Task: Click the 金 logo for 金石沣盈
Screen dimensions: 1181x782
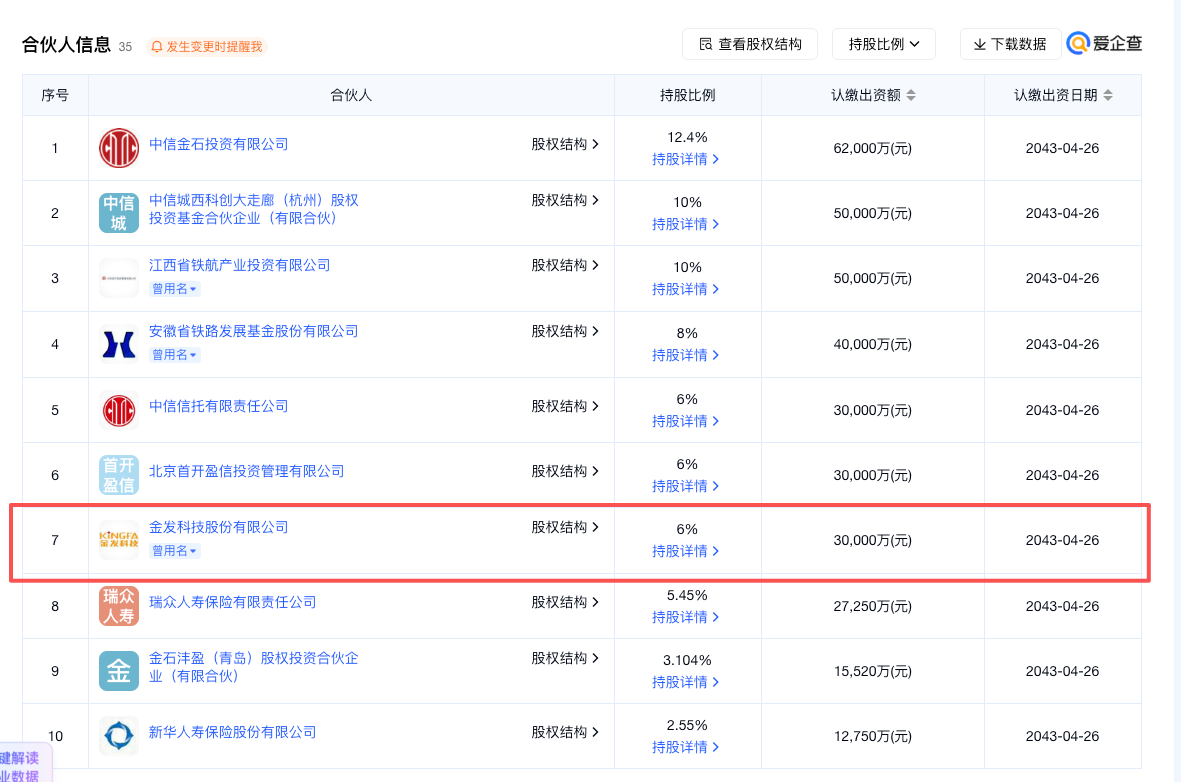Action: tap(119, 671)
